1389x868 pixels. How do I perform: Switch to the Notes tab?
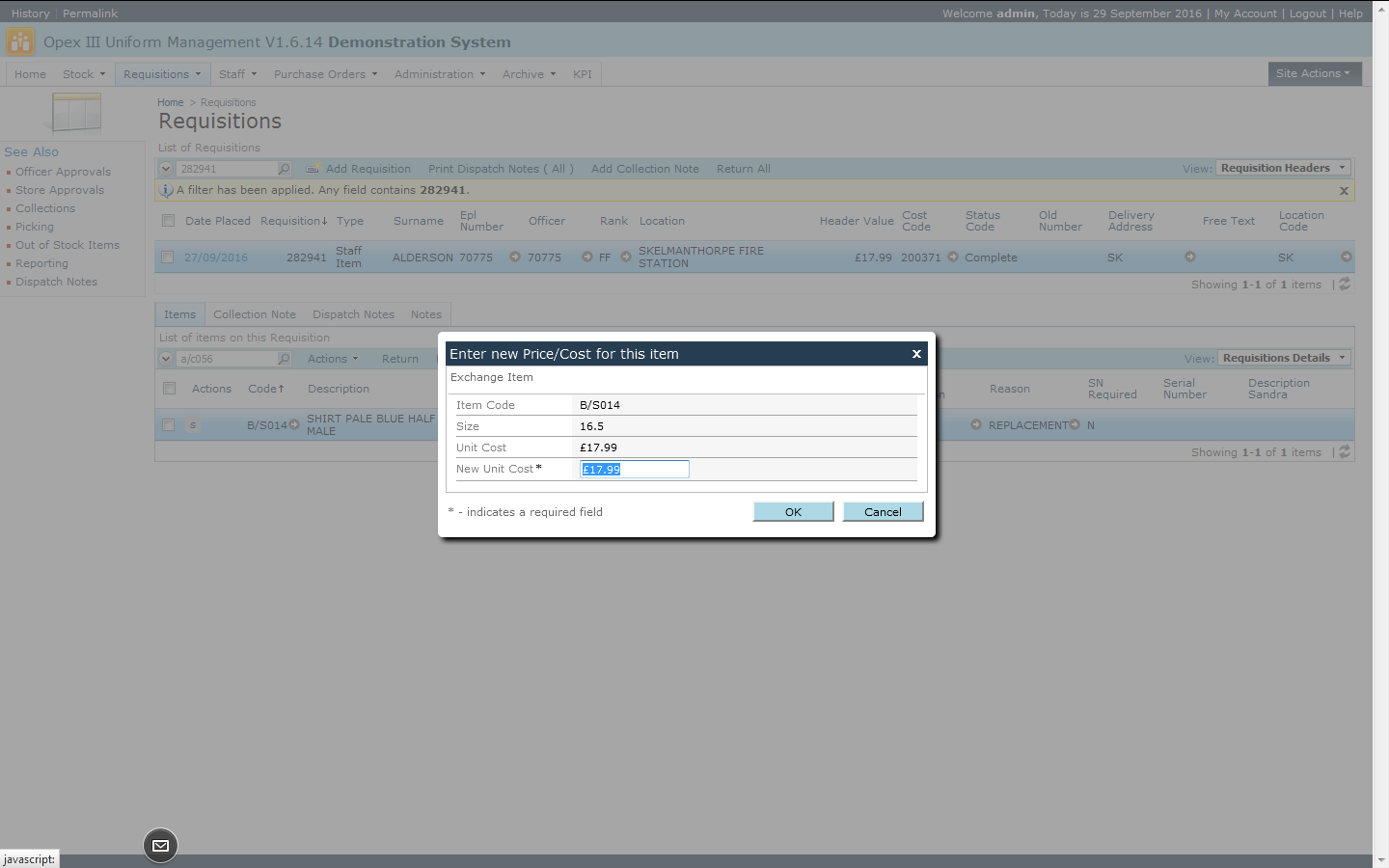(x=426, y=314)
